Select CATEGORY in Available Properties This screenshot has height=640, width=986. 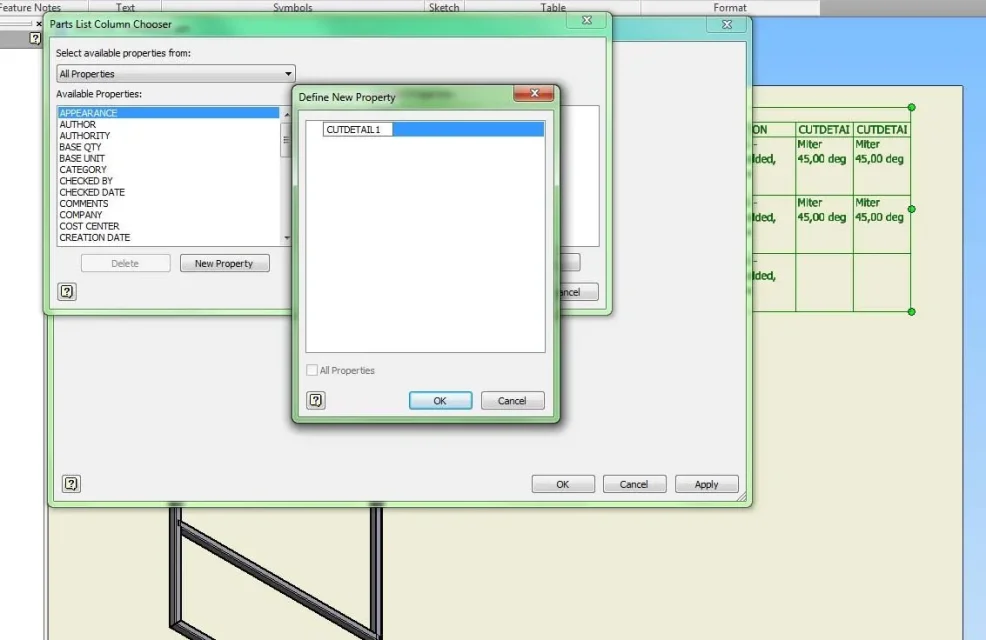[x=169, y=170]
